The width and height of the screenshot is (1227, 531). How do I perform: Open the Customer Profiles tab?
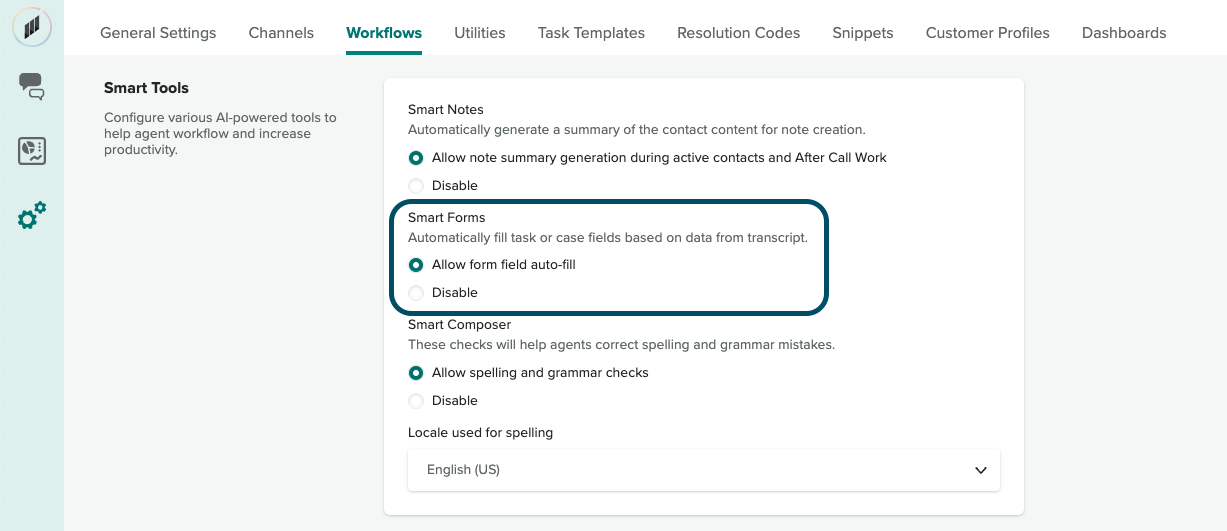(987, 33)
